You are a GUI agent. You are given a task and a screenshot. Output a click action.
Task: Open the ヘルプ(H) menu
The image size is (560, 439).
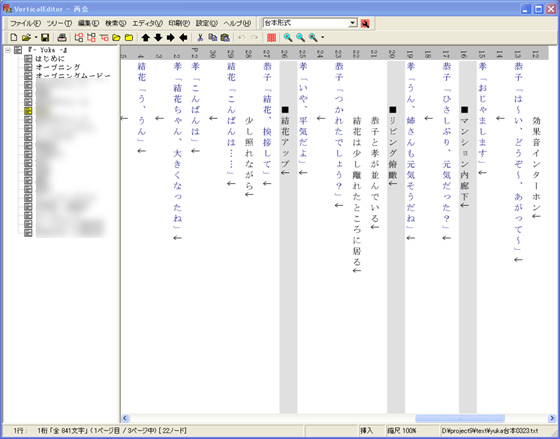click(237, 24)
